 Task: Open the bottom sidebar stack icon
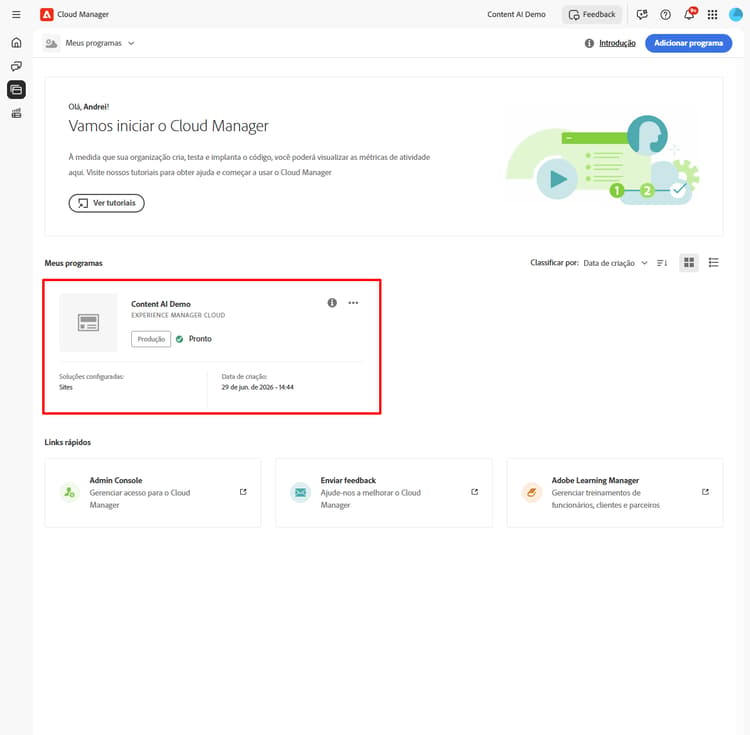(16, 113)
